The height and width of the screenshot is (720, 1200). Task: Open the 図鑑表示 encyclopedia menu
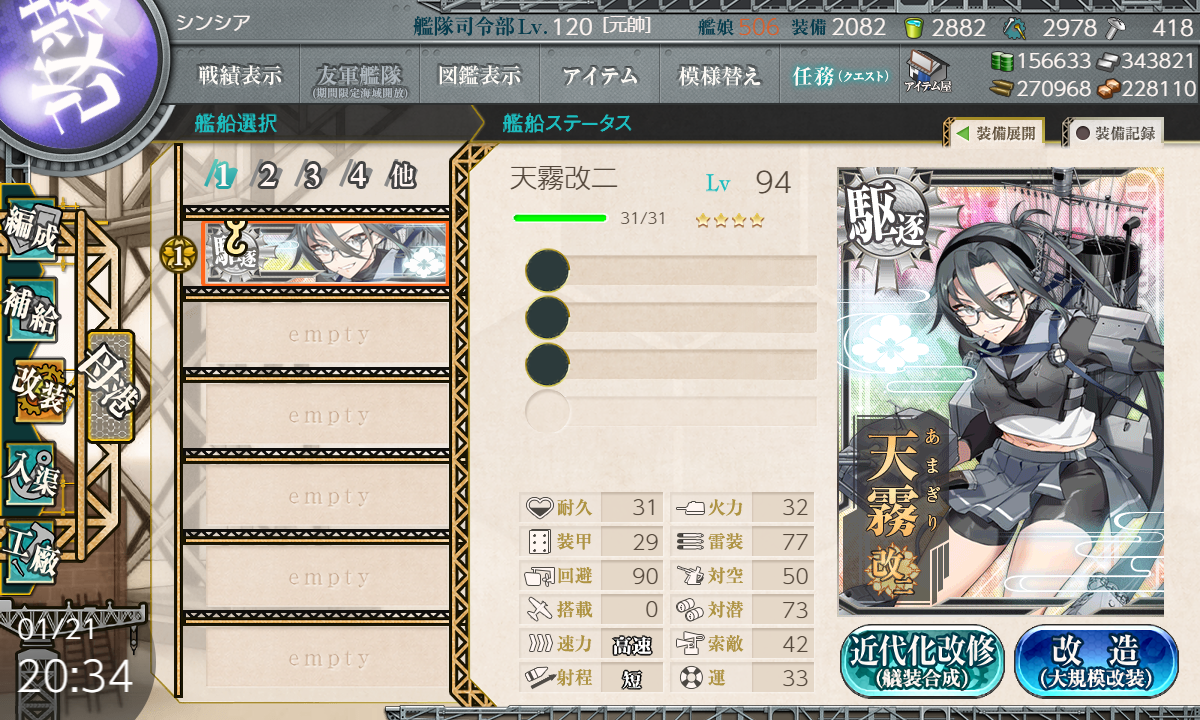tap(480, 76)
